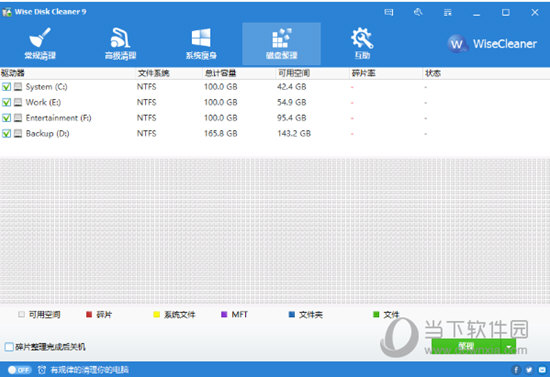Click the 42.4 GB free space value
Viewport: 550px width, 377px height.
[291, 87]
